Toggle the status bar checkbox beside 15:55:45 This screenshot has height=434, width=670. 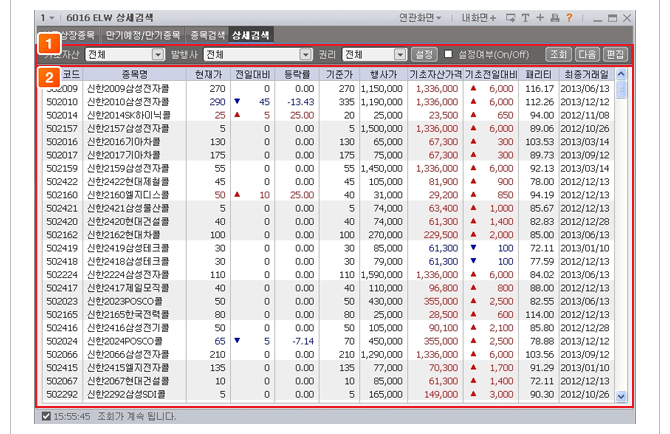tap(46, 416)
